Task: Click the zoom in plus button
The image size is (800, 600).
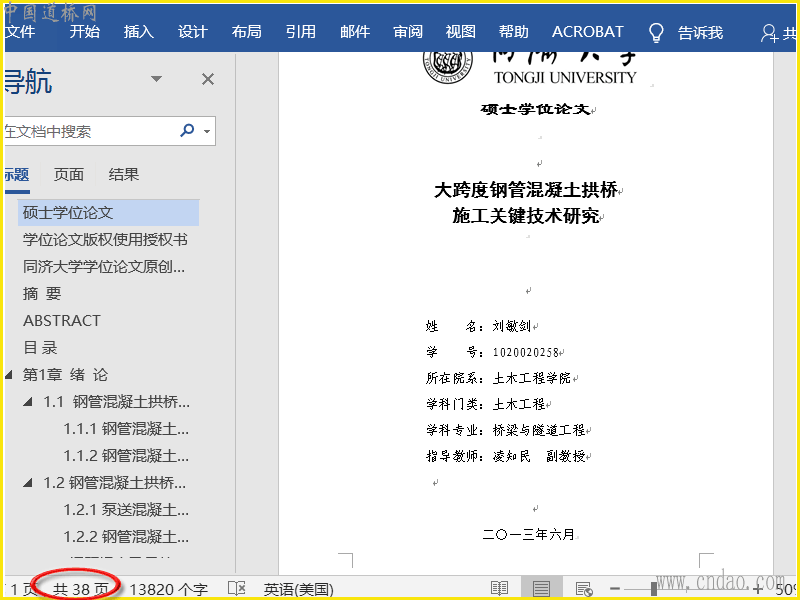Action: click(x=758, y=589)
